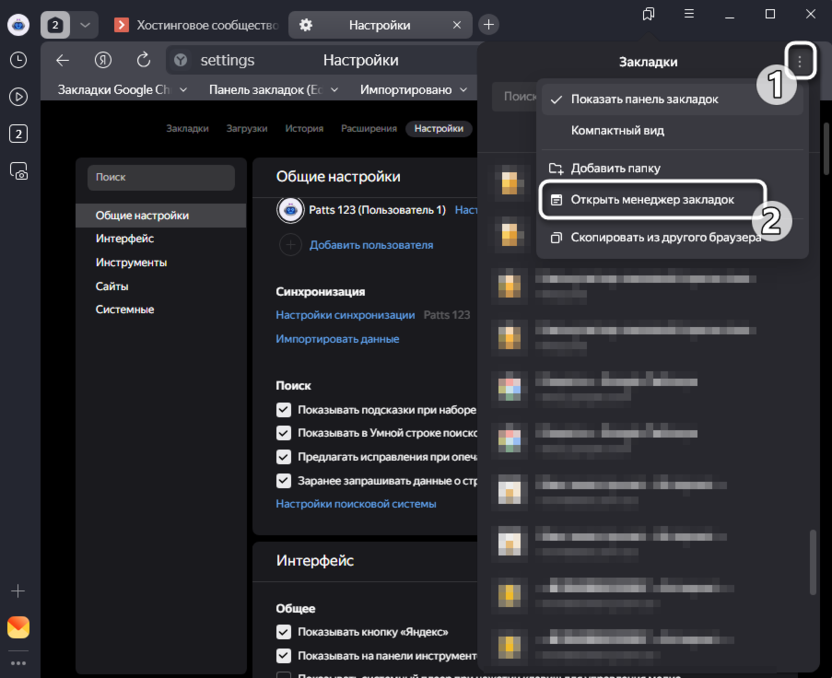This screenshot has height=678, width=832.
Task: Switch to the Расширения page tab
Action: pyautogui.click(x=369, y=128)
